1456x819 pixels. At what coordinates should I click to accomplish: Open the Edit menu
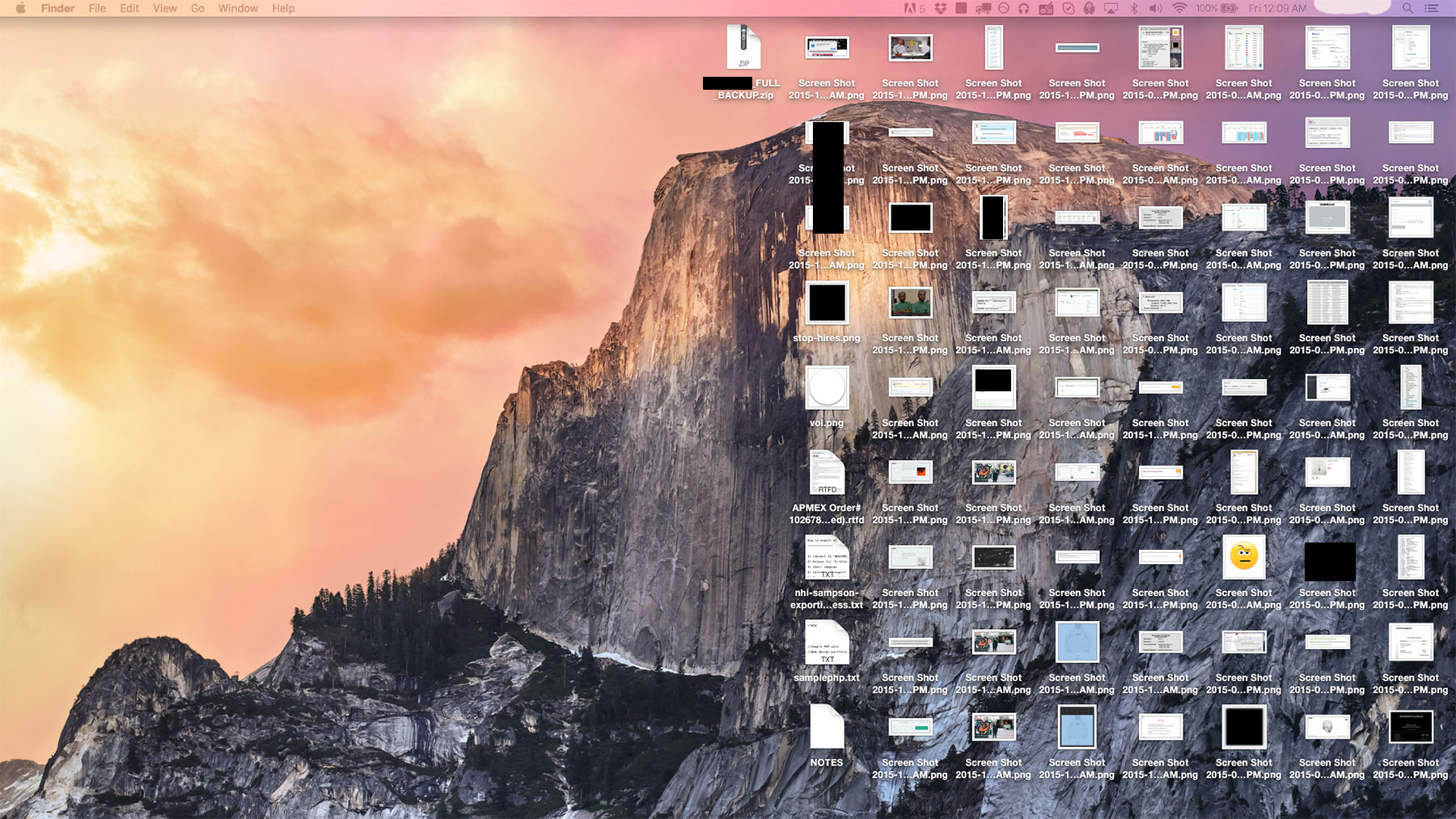[x=129, y=8]
